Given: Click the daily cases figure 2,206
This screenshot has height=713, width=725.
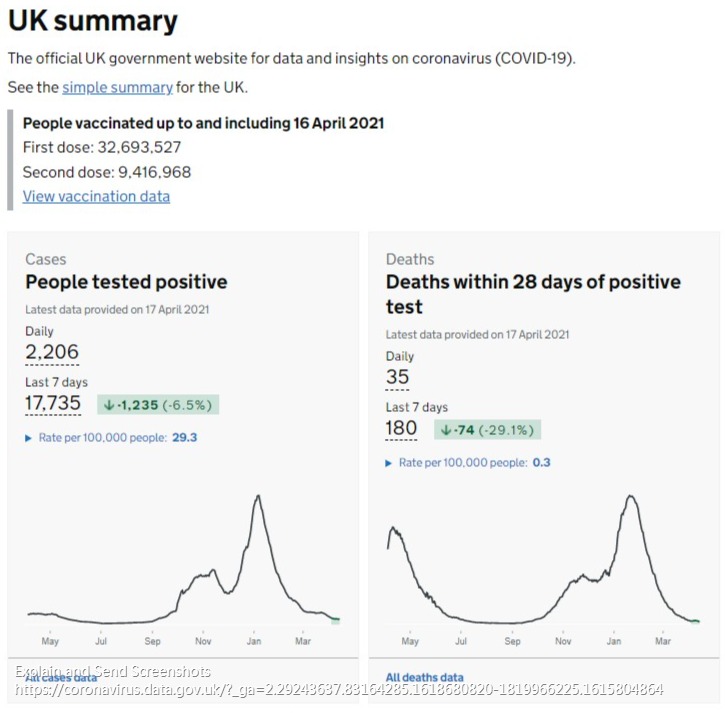Looking at the screenshot, I should click(52, 351).
